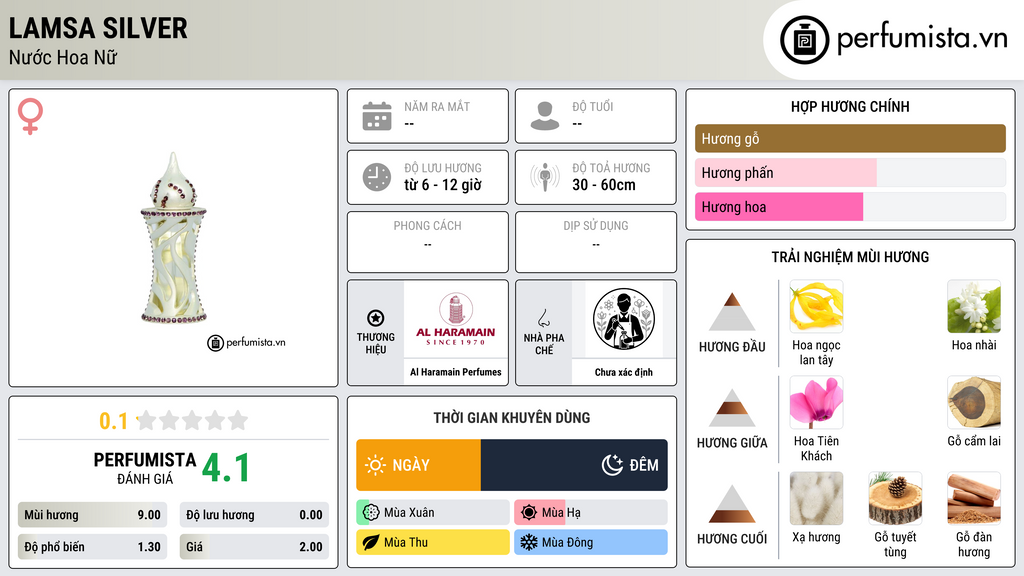This screenshot has height=576, width=1024.
Task: Click the Nước Hoa Nữ subtitle
Action: pyautogui.click(x=63, y=58)
